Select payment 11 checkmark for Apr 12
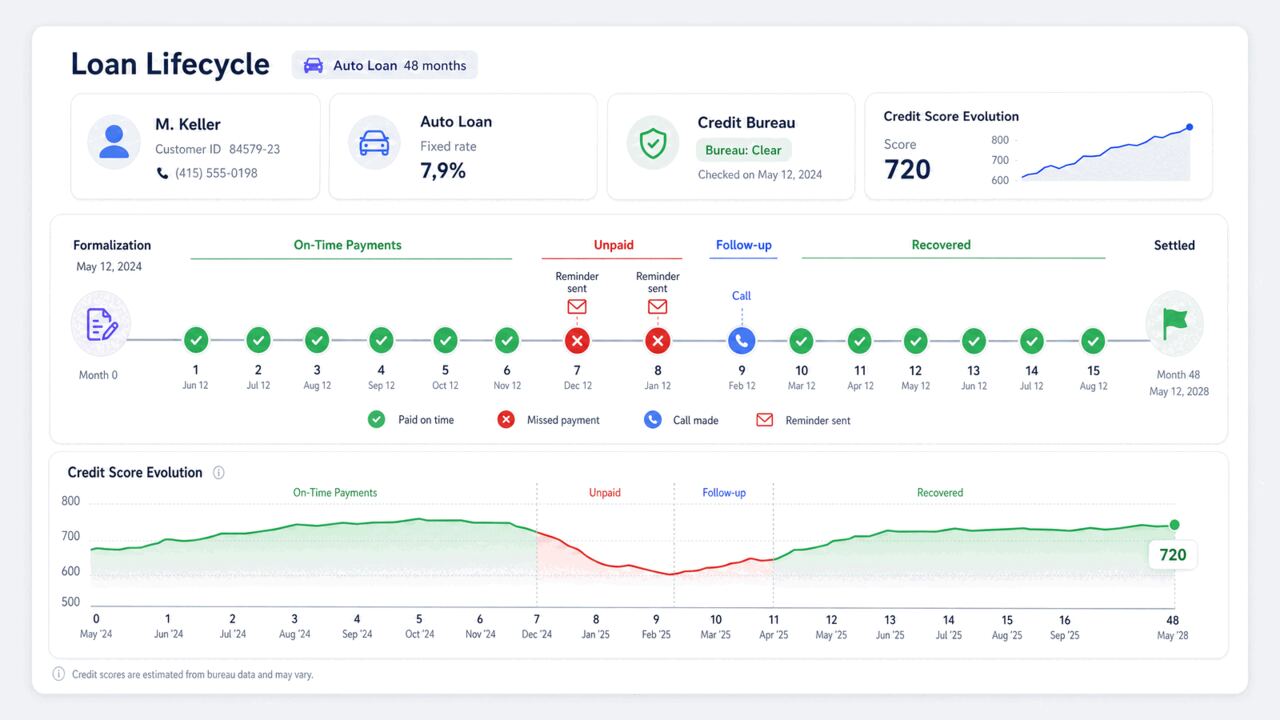Screen dimensions: 1280x720 (x=859, y=341)
